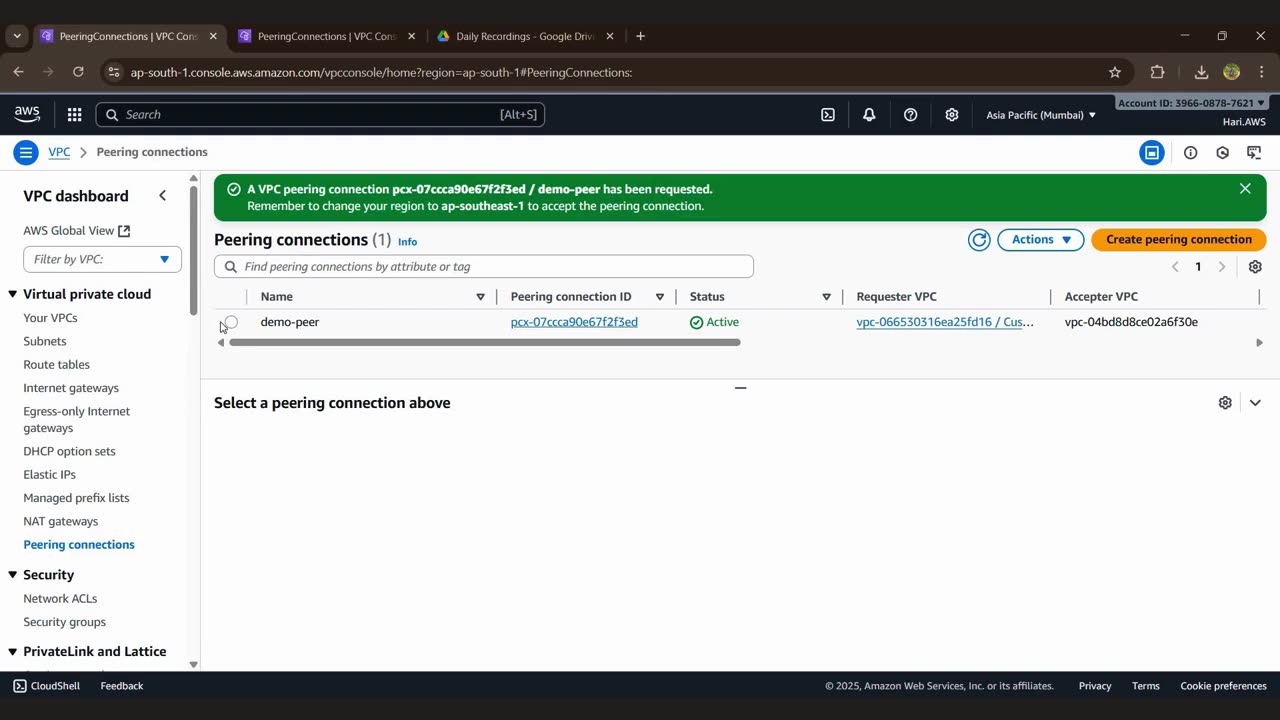Expand the details panel chevron
The width and height of the screenshot is (1280, 720).
pos(1255,403)
